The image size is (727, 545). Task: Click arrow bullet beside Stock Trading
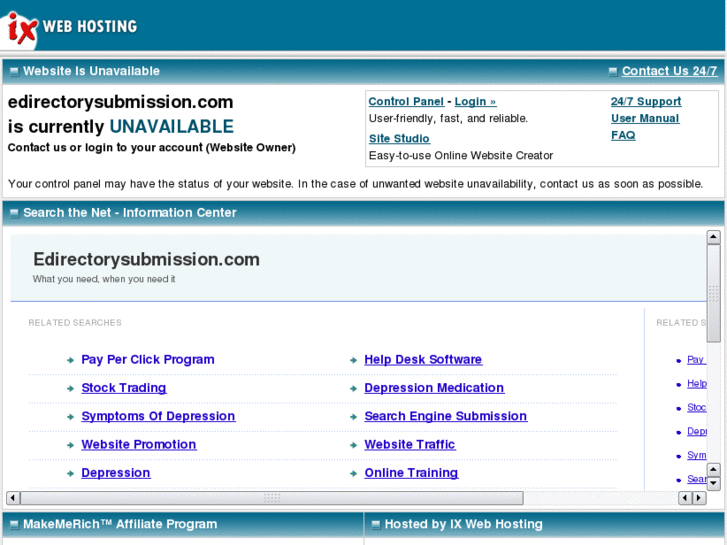pyautogui.click(x=70, y=388)
